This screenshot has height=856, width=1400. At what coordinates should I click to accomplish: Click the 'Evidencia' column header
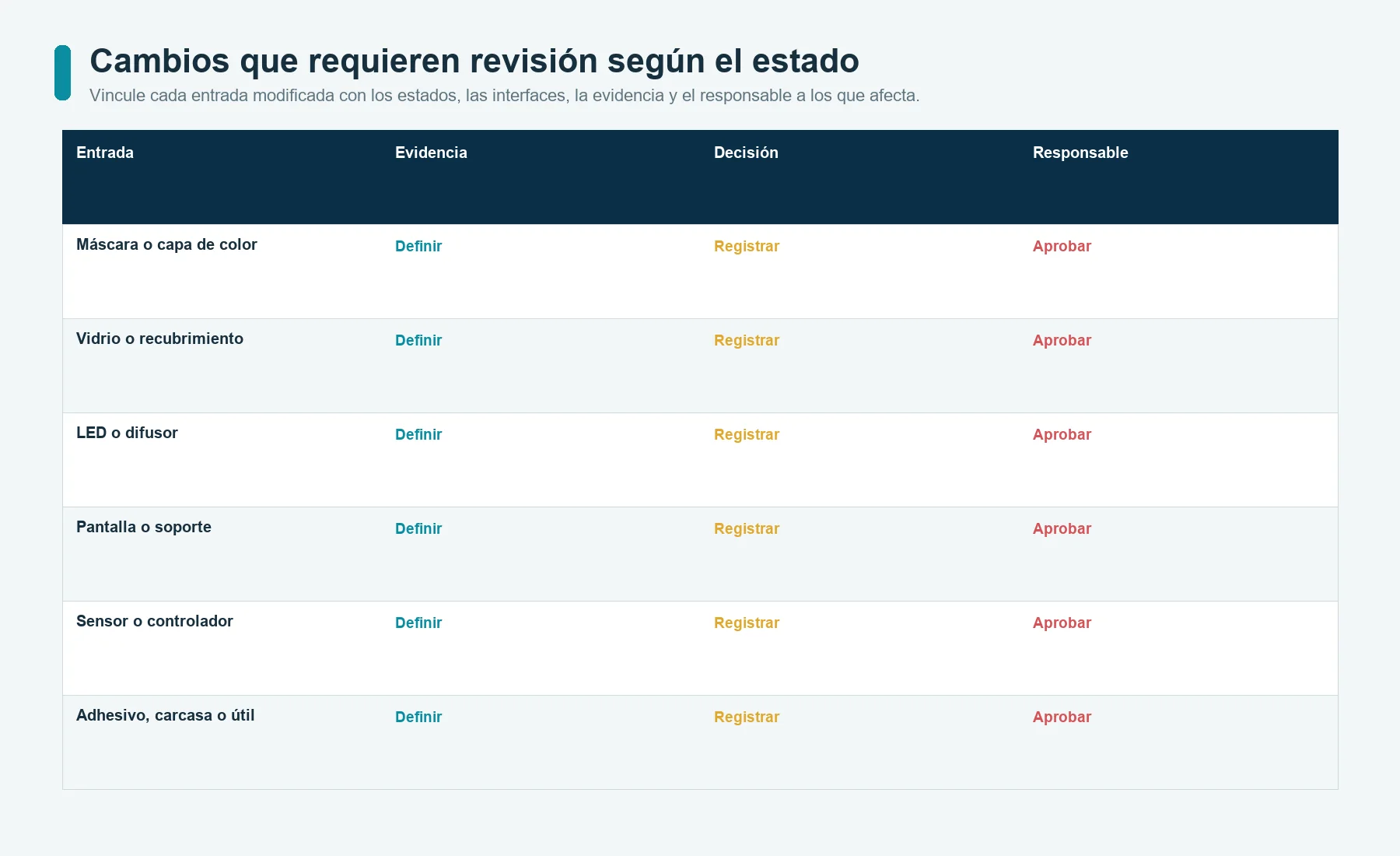431,153
